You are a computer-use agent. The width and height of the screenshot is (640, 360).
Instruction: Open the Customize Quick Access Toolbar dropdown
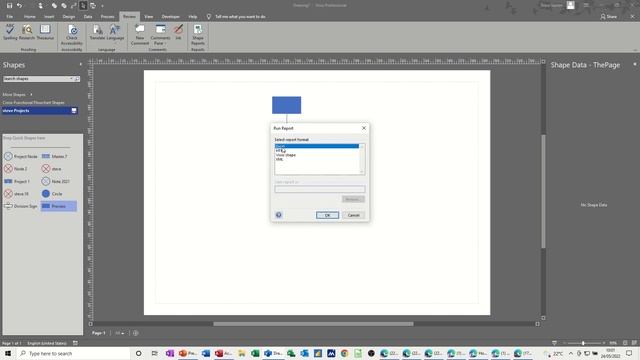pos(102,6)
